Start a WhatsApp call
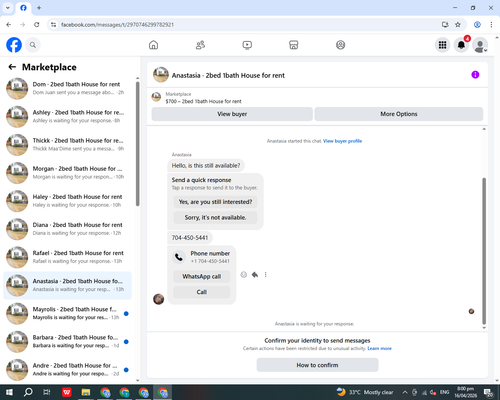This screenshot has width=500, height=400. [x=202, y=276]
